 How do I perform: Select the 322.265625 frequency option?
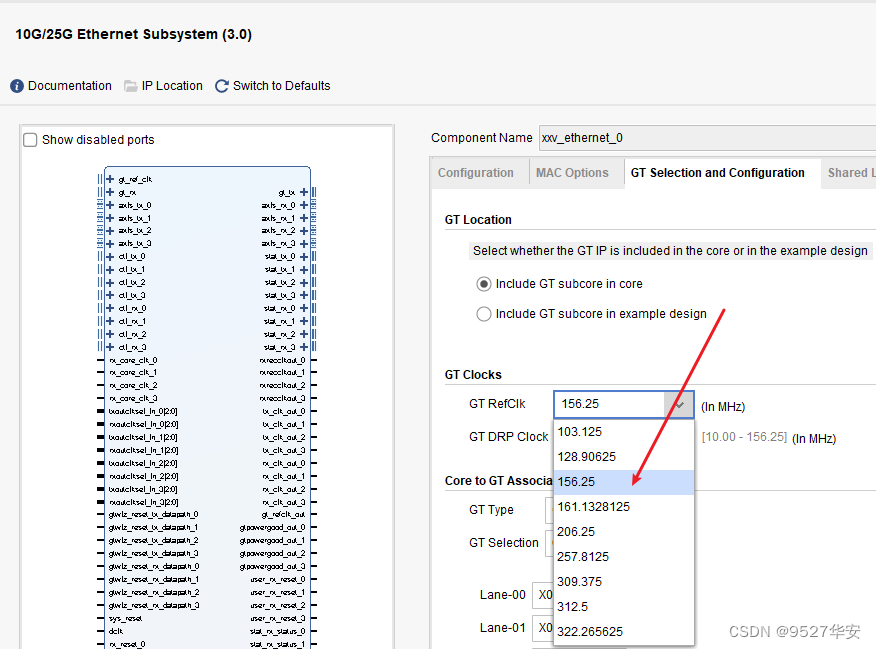pos(592,632)
